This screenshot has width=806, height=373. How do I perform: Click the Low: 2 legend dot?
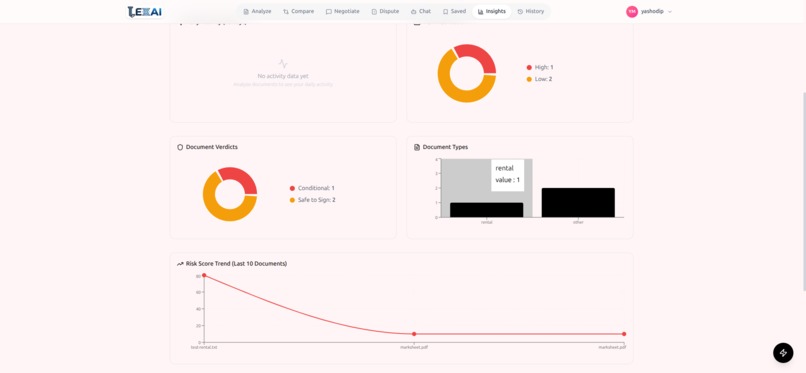point(529,79)
